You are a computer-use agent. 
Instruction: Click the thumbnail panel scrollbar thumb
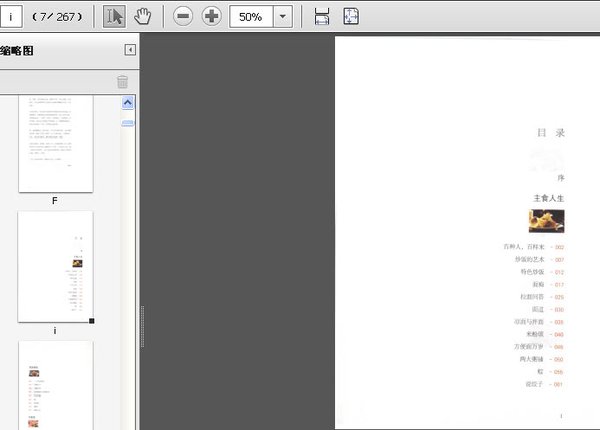[128, 123]
